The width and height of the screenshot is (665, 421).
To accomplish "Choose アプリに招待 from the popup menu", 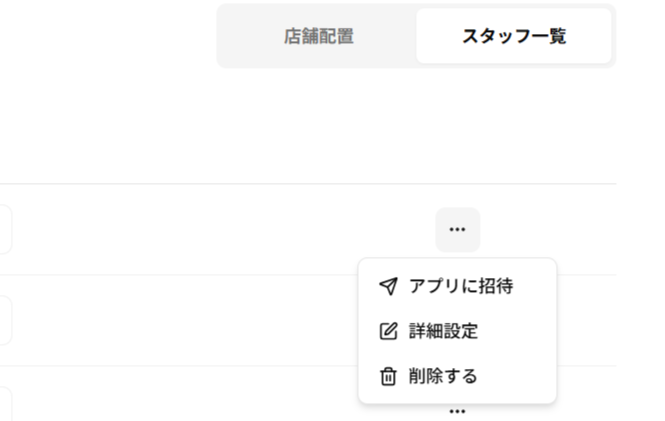I will tap(461, 286).
